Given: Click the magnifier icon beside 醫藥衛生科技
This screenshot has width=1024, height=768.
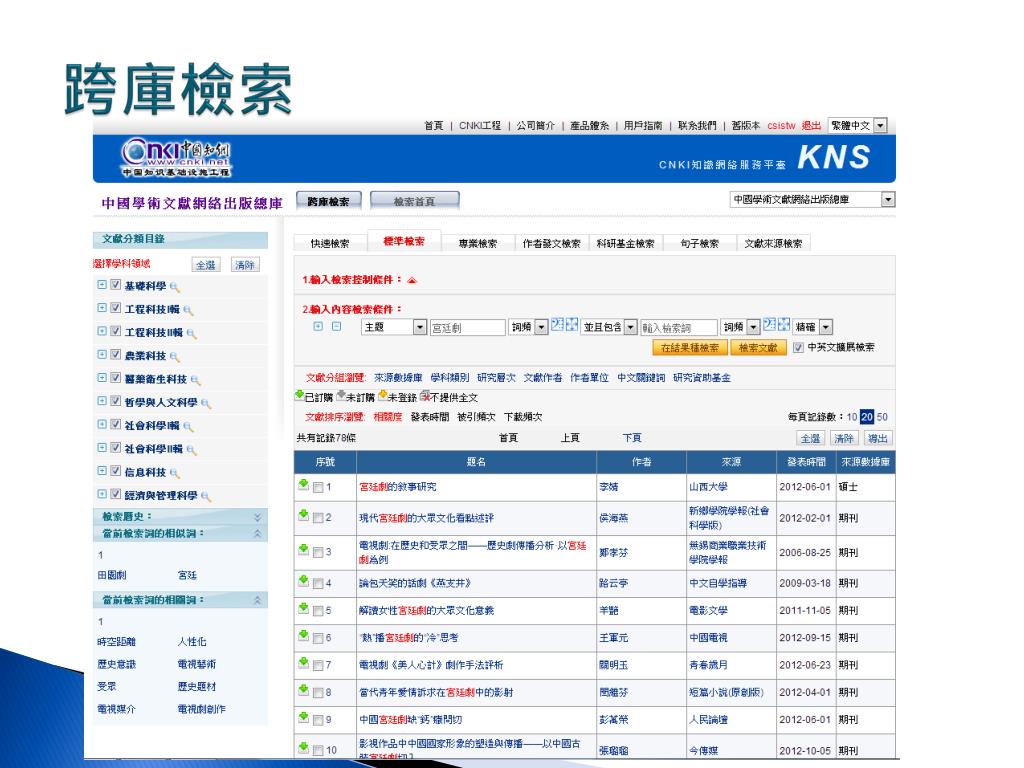Looking at the screenshot, I should [195, 379].
